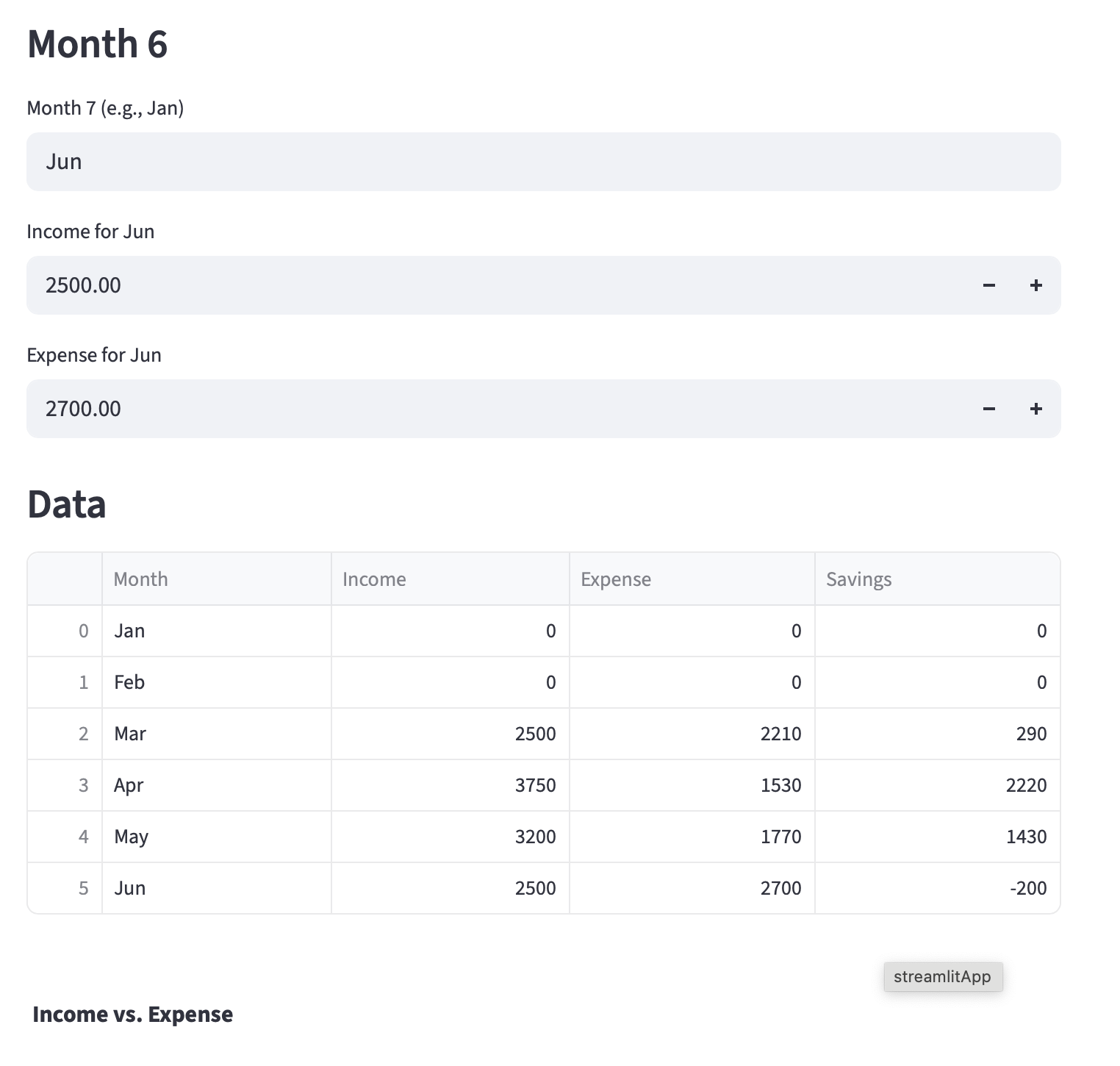Click the Month 6 page heading
The image size is (1120, 1066).
click(x=96, y=44)
